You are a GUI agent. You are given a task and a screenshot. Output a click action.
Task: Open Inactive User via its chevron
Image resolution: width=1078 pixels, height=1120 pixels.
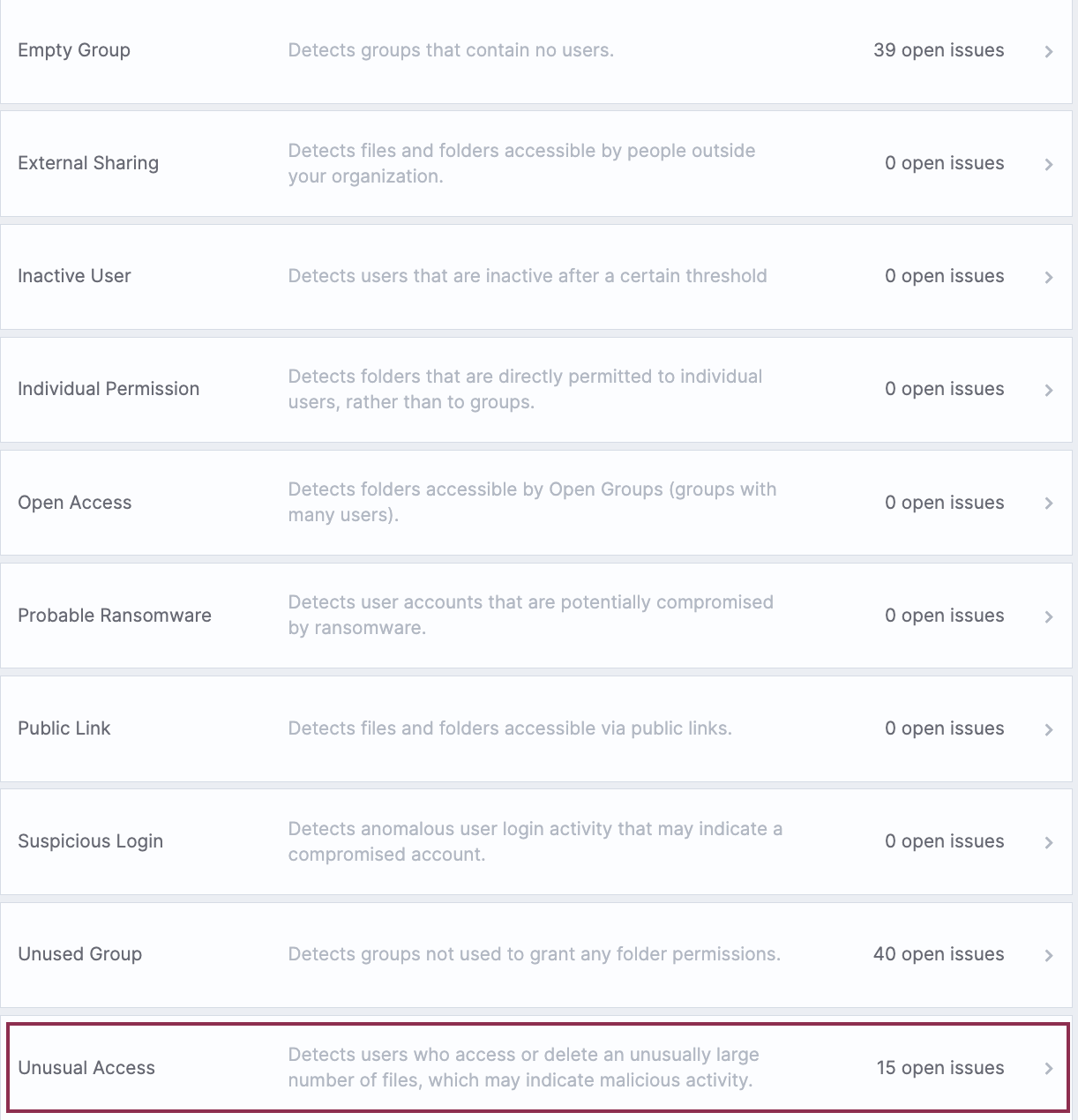[x=1049, y=277]
